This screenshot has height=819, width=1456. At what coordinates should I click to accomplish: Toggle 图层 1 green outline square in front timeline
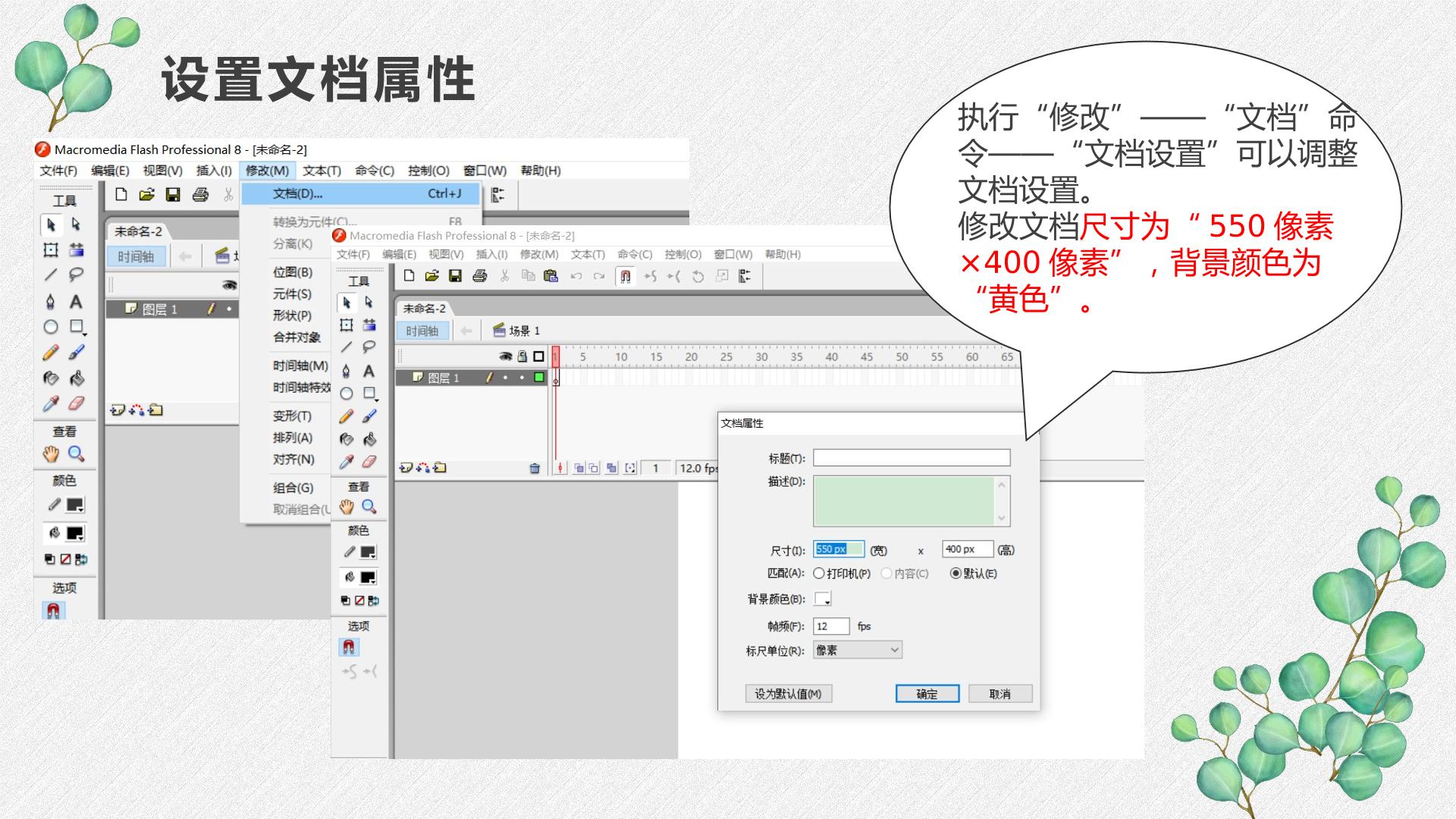coord(539,377)
